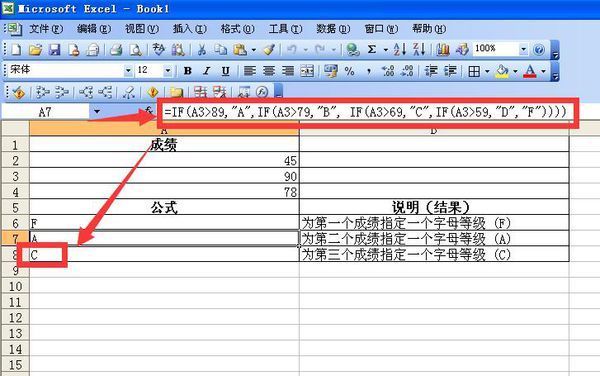This screenshot has height=376, width=600.
Task: Apply fill color paint bucket
Action: (502, 71)
